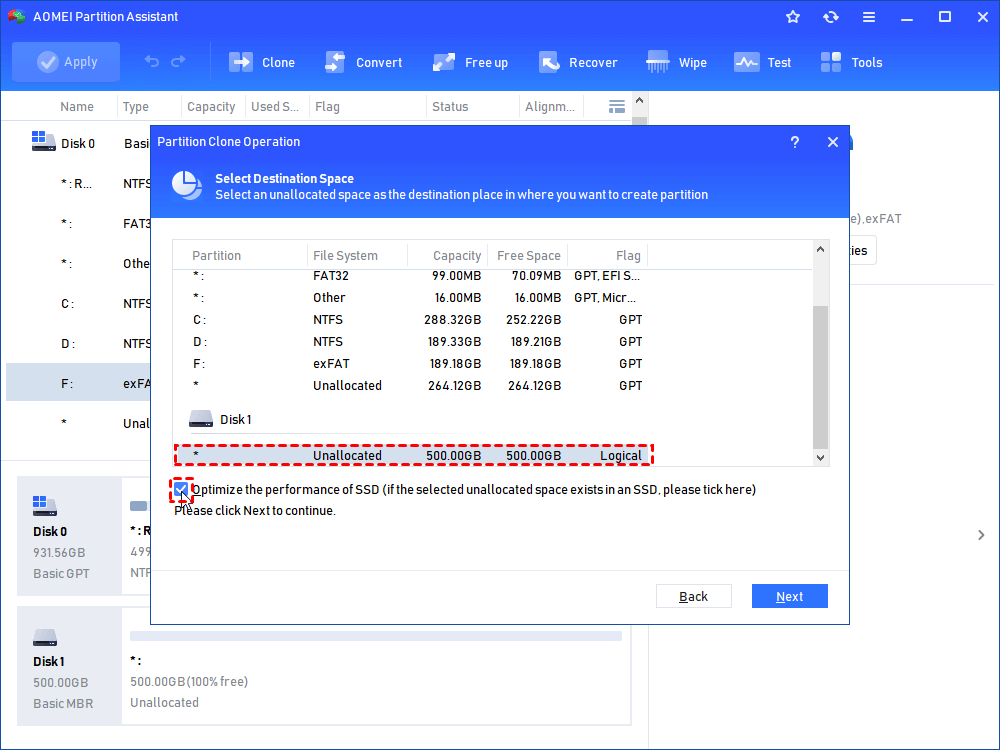Click the star favorites icon in the title bar
This screenshot has height=750, width=1000.
pyautogui.click(x=793, y=17)
